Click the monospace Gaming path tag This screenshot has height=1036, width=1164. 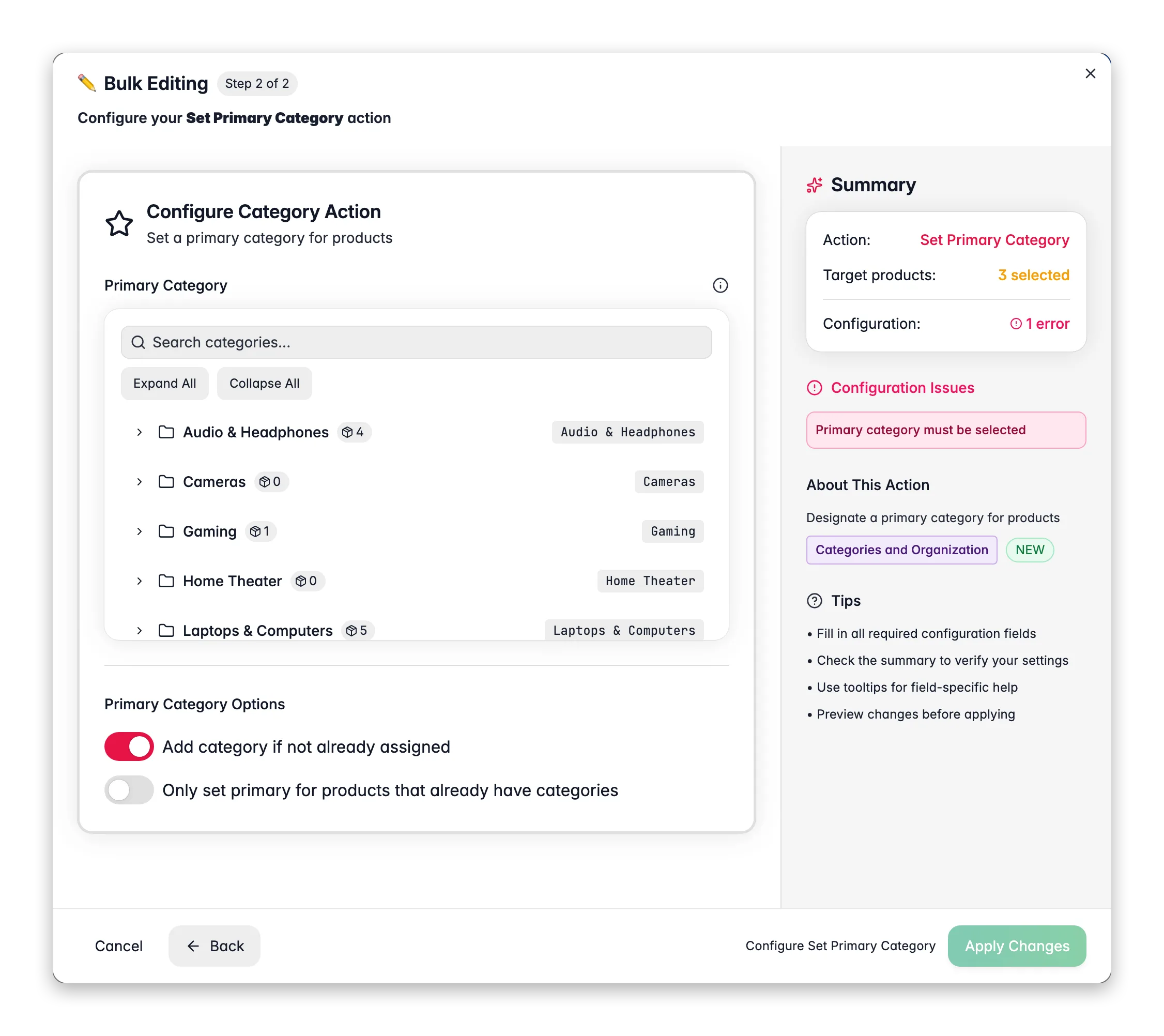672,531
